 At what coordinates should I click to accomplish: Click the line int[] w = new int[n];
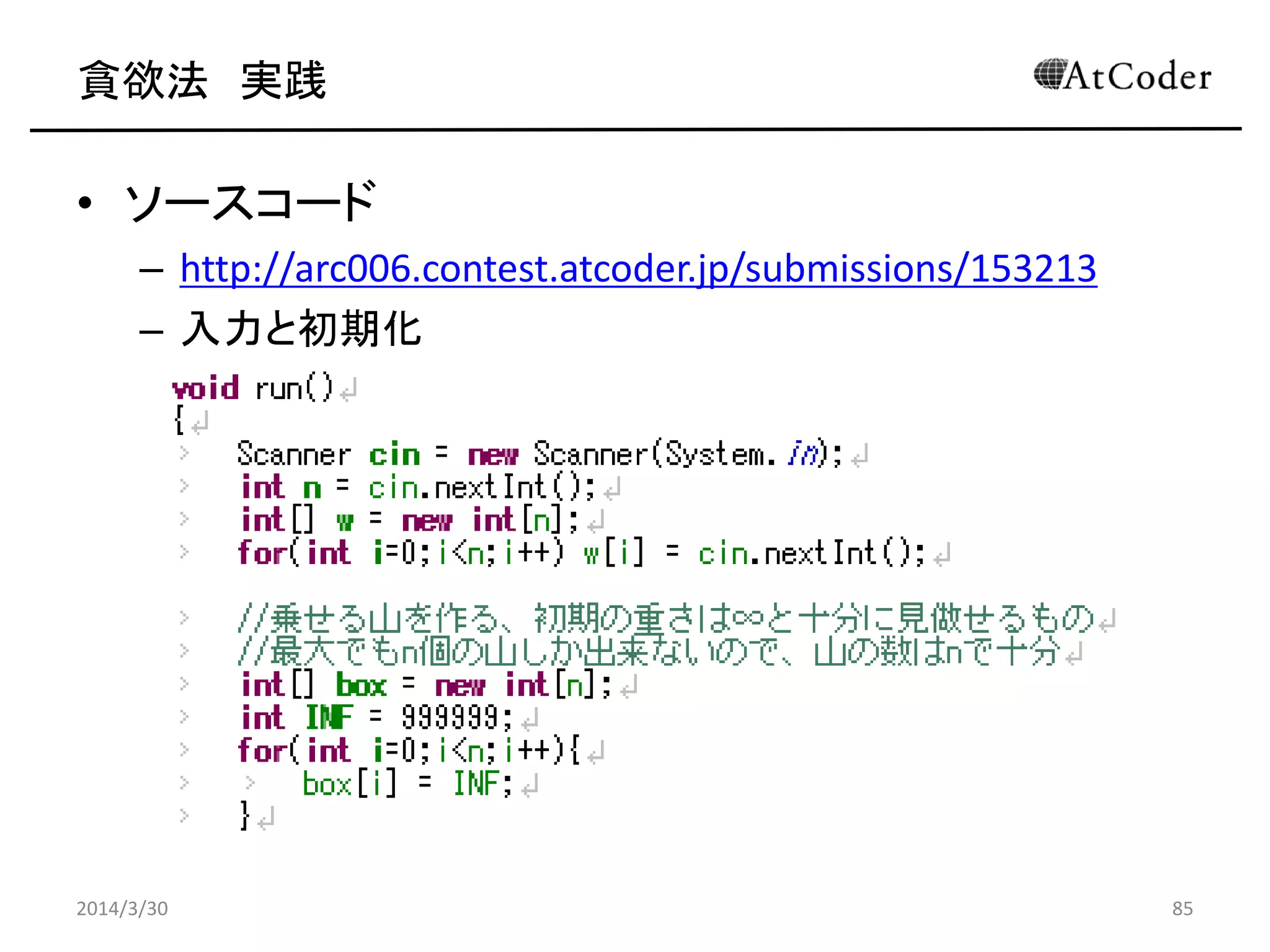[x=410, y=519]
